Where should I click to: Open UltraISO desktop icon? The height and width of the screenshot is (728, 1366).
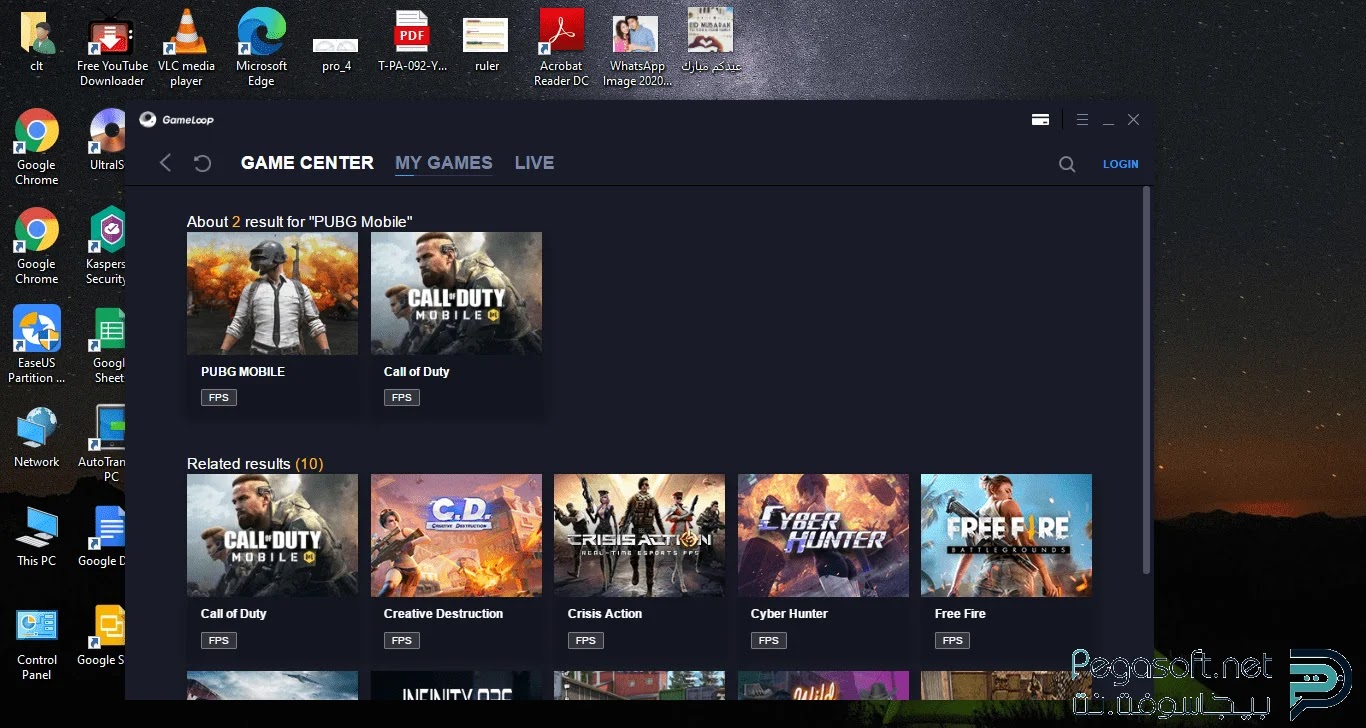pos(107,140)
